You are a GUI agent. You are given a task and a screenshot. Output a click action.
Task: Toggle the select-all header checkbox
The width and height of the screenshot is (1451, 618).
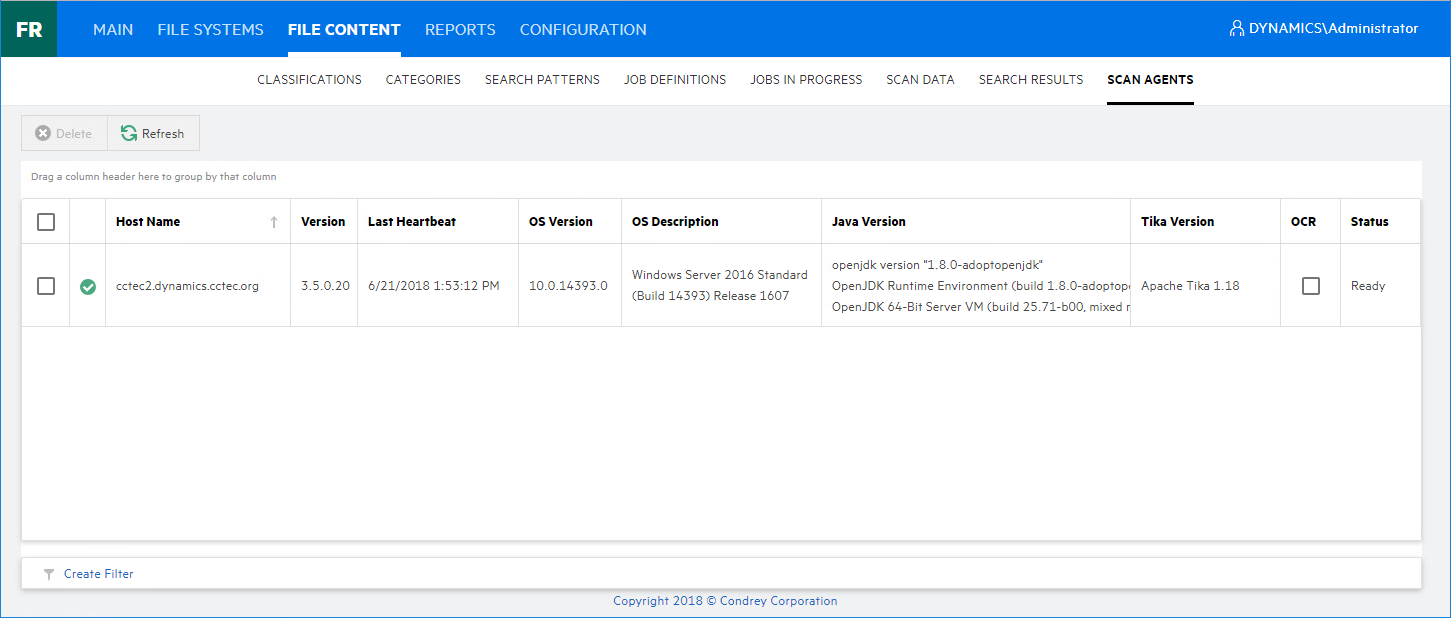pos(46,222)
